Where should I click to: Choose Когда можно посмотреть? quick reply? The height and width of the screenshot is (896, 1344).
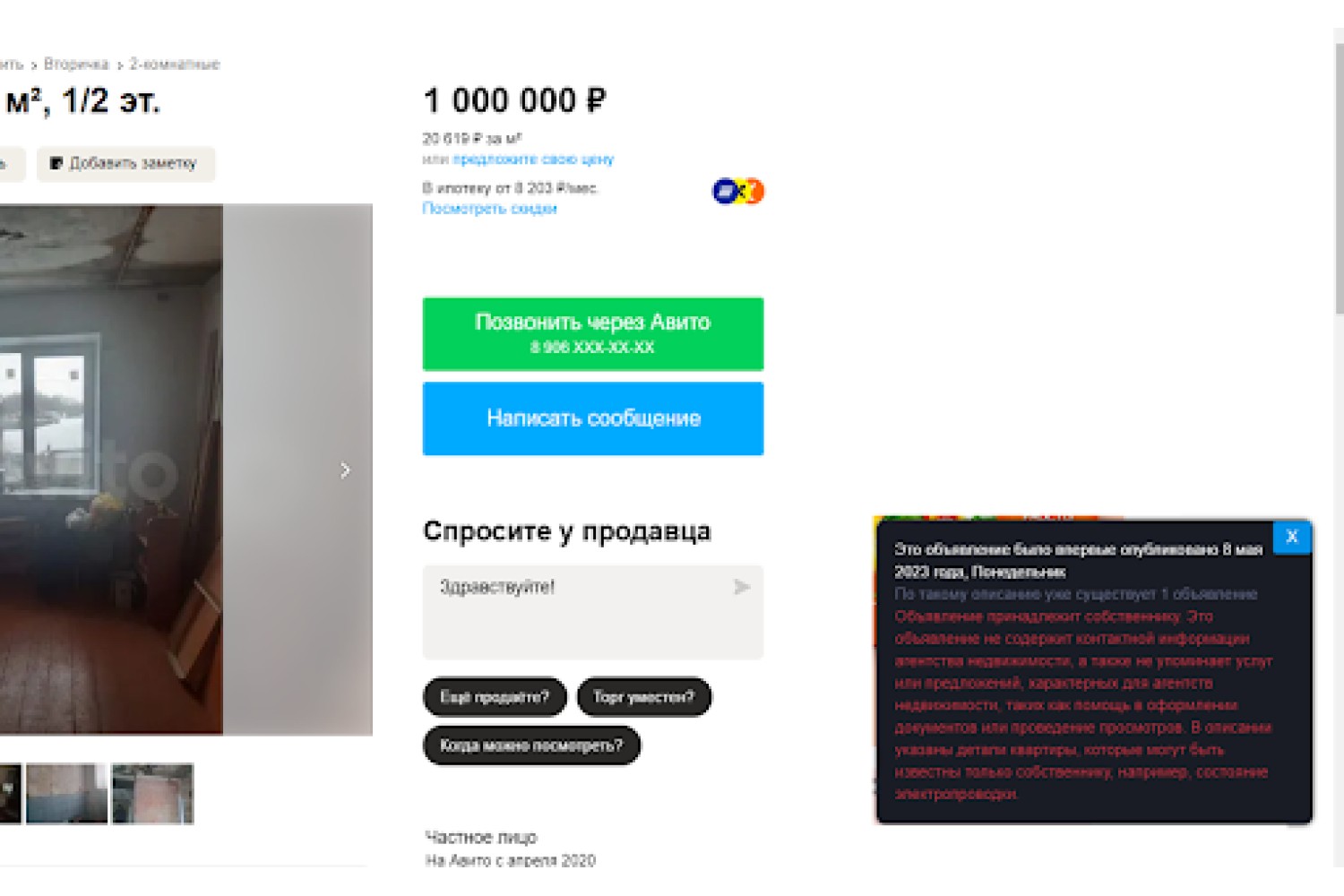click(x=531, y=745)
